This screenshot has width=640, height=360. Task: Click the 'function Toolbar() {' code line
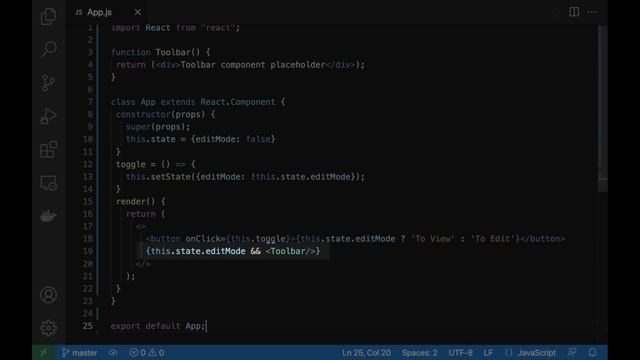point(161,52)
